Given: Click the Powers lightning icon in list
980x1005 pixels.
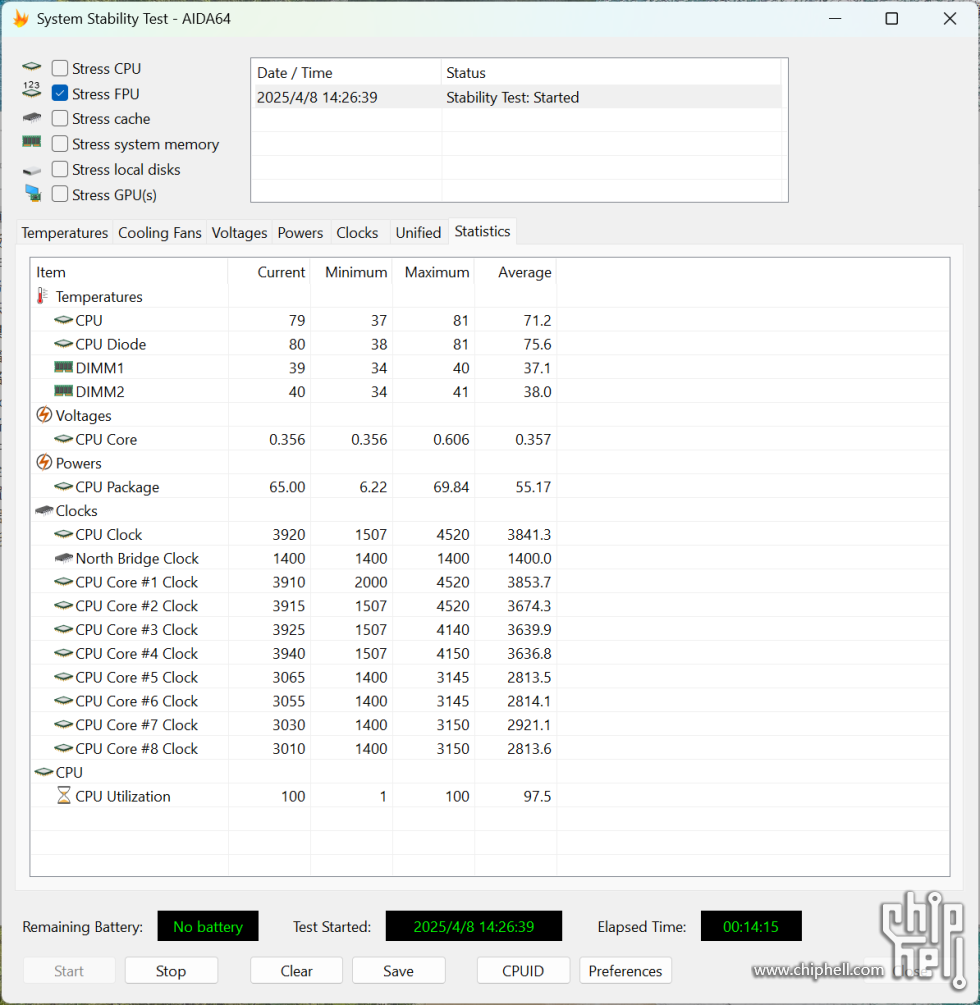Looking at the screenshot, I should point(44,462).
